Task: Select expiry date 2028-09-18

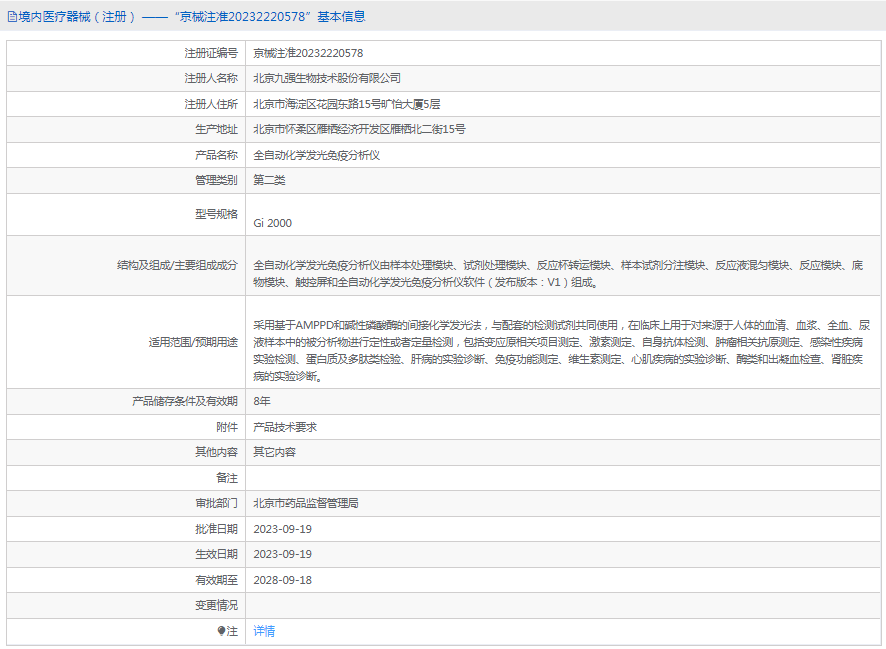Action: pyautogui.click(x=283, y=580)
